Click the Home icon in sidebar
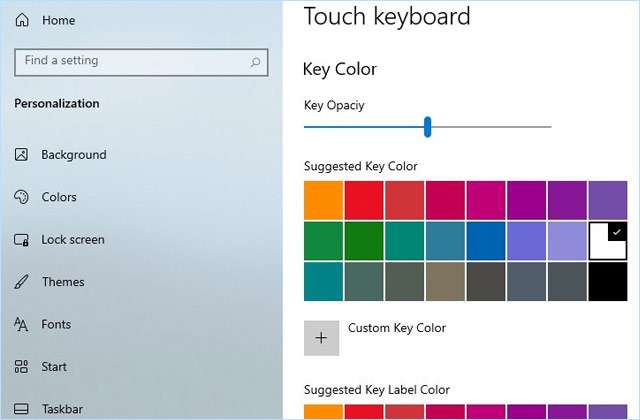The image size is (640, 420). 22,20
